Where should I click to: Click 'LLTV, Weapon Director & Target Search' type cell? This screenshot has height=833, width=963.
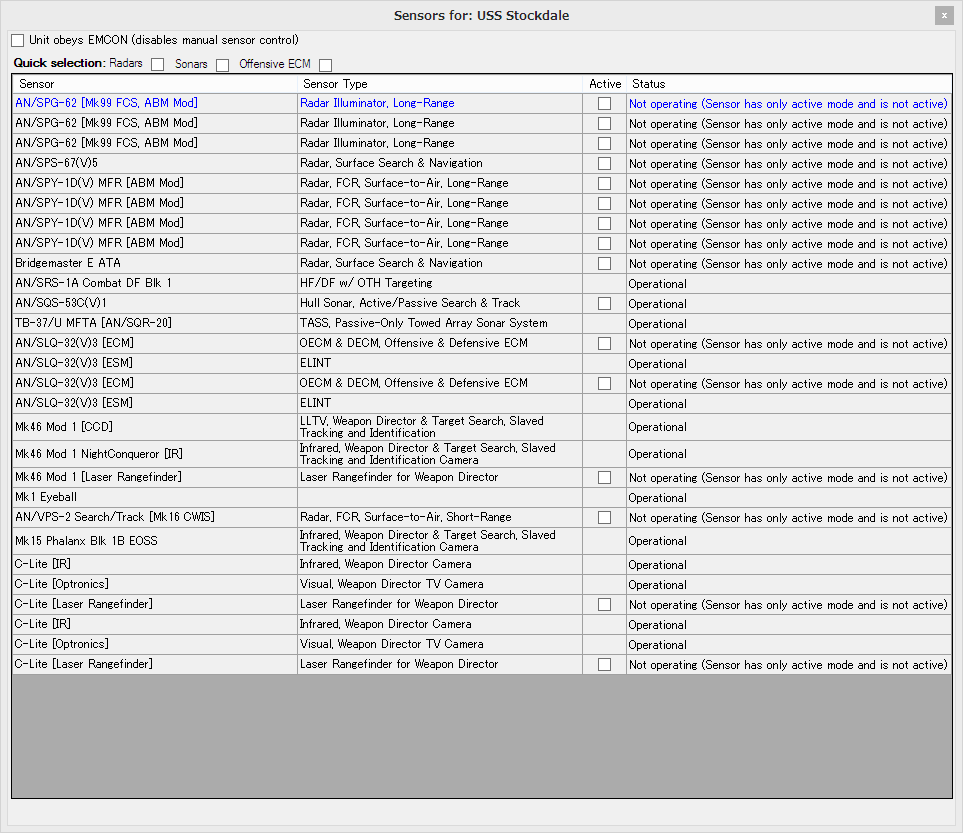(440, 427)
